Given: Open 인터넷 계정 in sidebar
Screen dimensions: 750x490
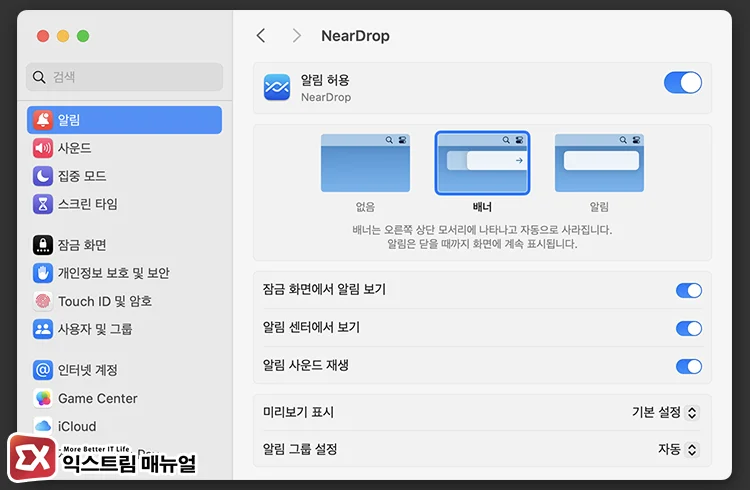Looking at the screenshot, I should pos(124,370).
